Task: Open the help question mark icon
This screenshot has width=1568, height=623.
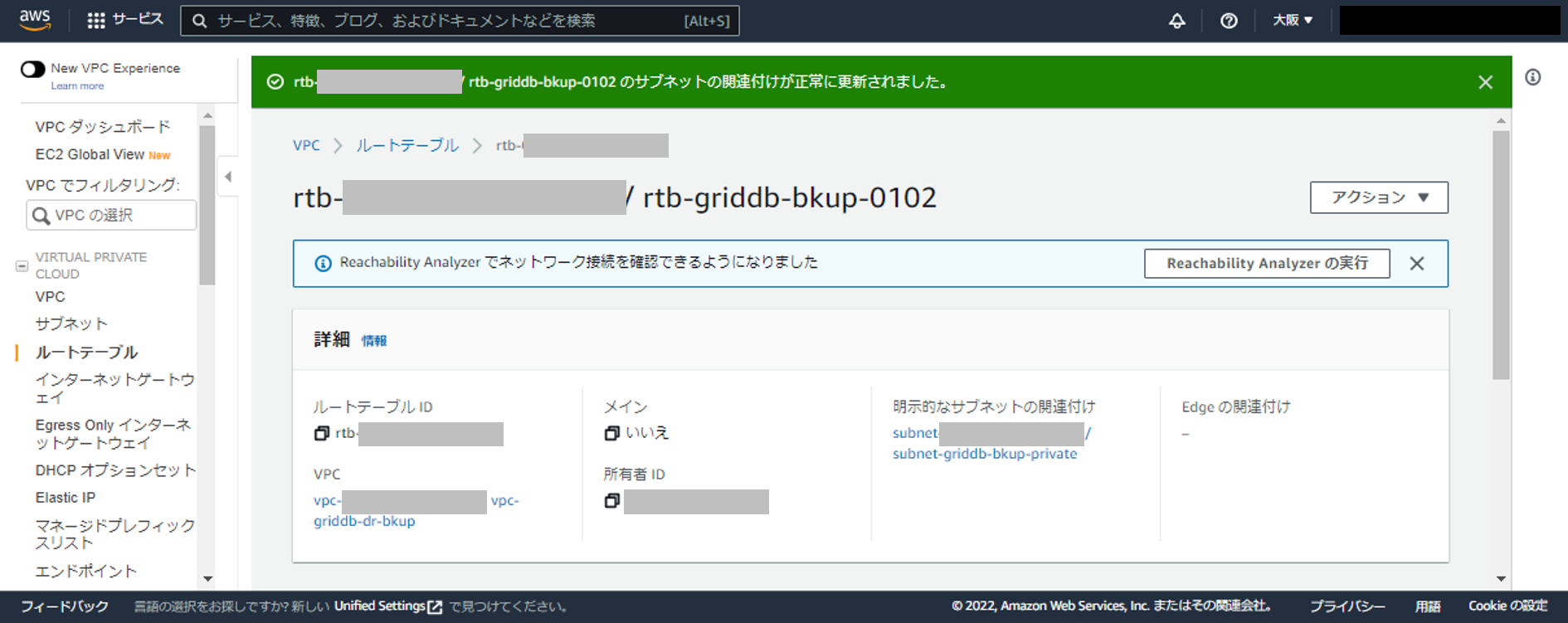Action: point(1229,21)
